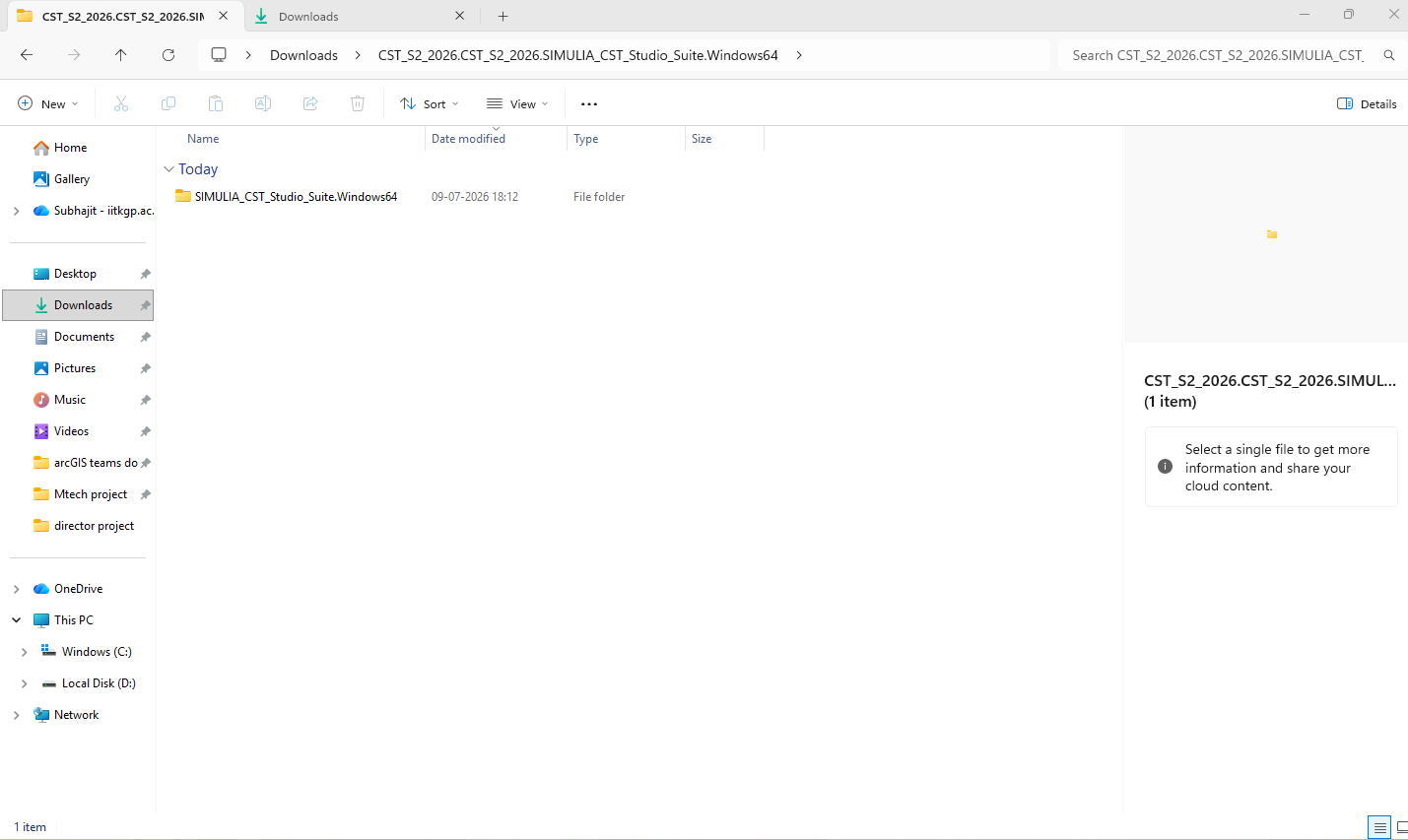
Task: Click the This PC monitor icon in address bar
Action: 219,55
